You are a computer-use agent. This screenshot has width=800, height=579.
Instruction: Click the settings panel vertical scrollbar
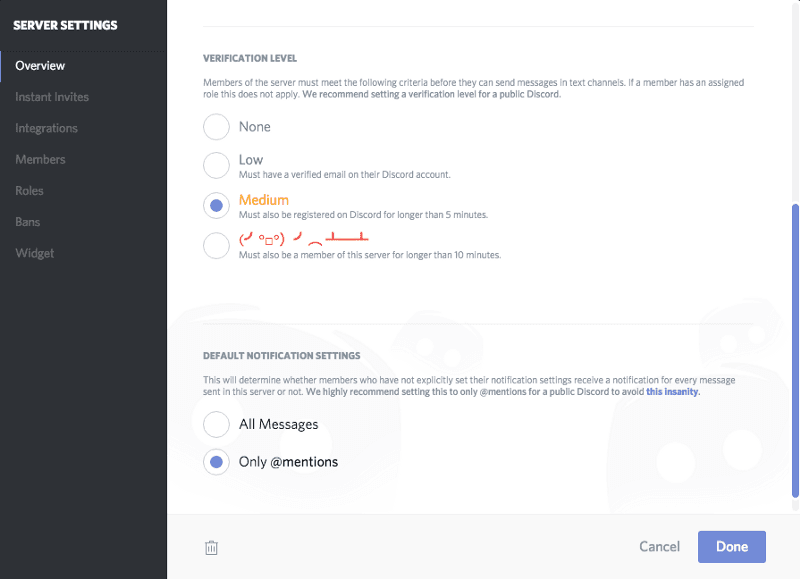(795, 350)
